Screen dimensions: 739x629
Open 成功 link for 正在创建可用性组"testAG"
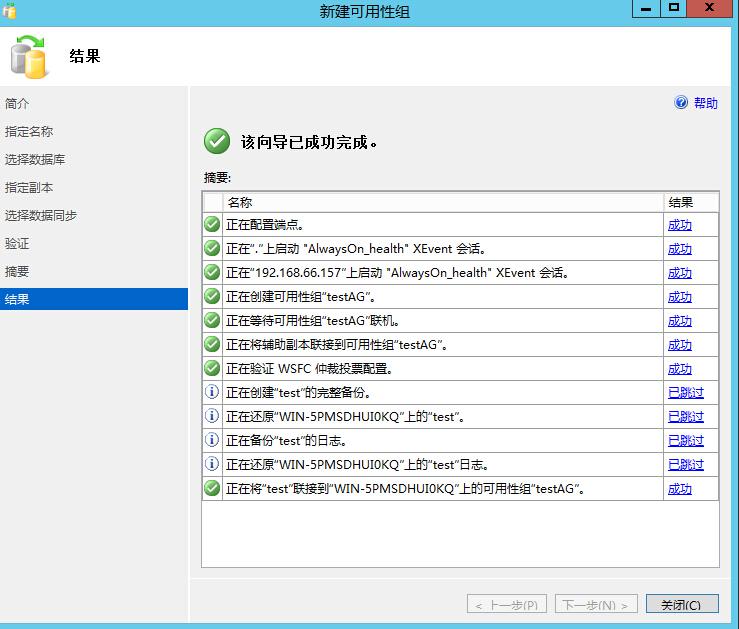(x=680, y=297)
